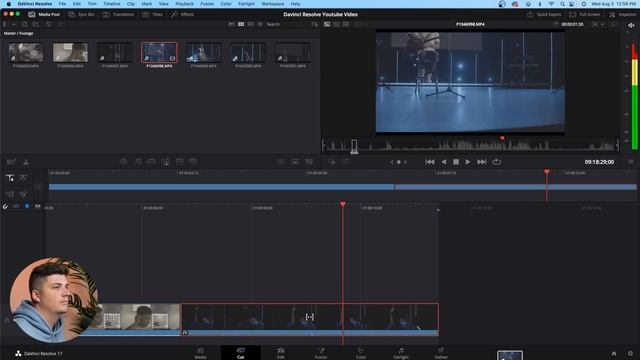The height and width of the screenshot is (360, 640).
Task: Select the first media pool clip thumbnail
Action: point(26,52)
